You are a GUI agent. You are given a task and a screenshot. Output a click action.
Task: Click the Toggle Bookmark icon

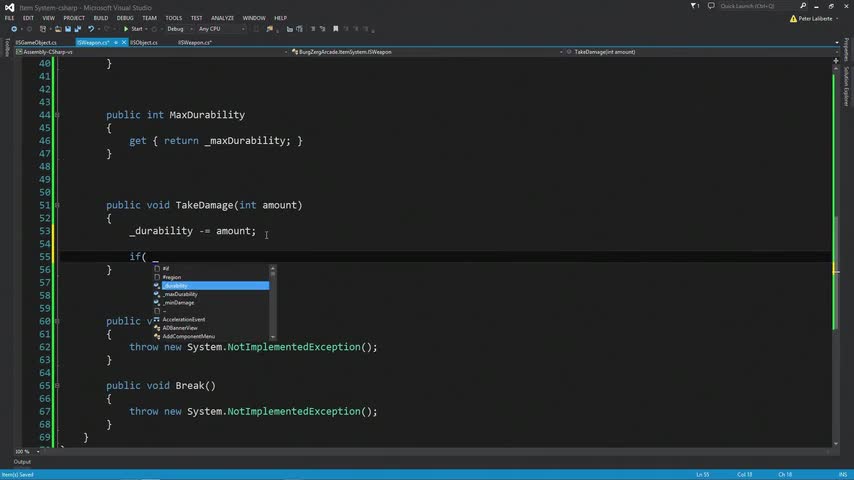(336, 29)
